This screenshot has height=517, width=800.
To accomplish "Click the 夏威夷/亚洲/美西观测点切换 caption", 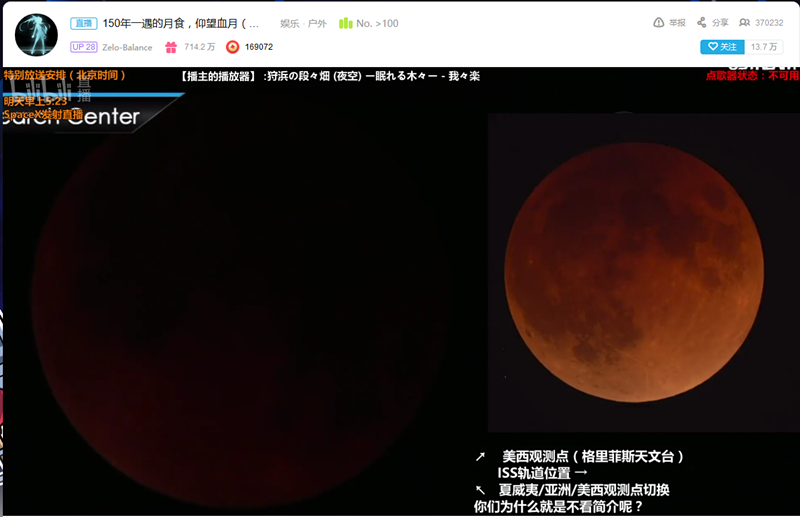I will (584, 490).
